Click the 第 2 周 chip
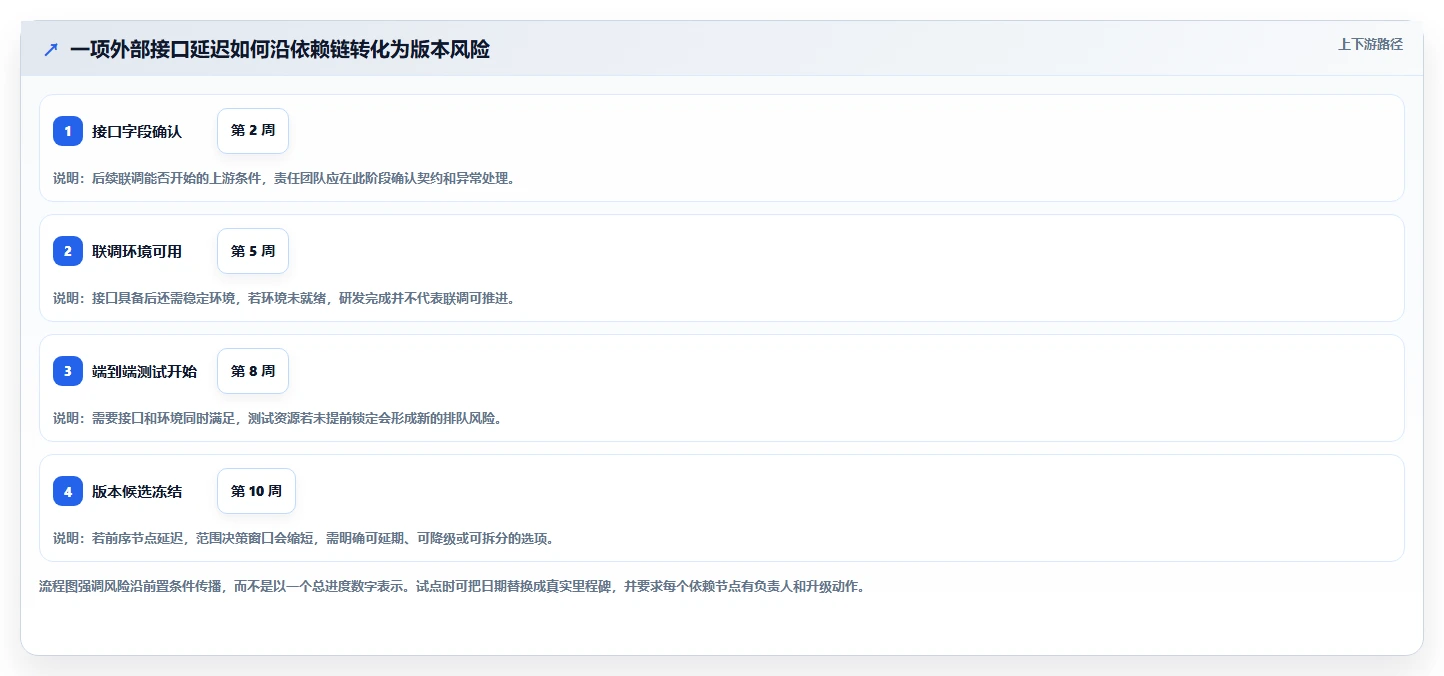The image size is (1444, 676). coord(253,131)
